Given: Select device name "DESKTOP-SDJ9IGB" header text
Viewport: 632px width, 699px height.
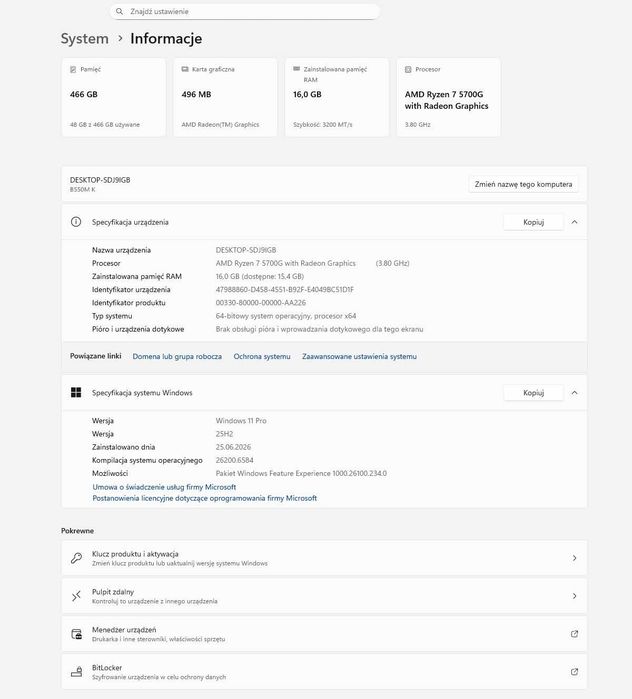Looking at the screenshot, I should tap(100, 180).
